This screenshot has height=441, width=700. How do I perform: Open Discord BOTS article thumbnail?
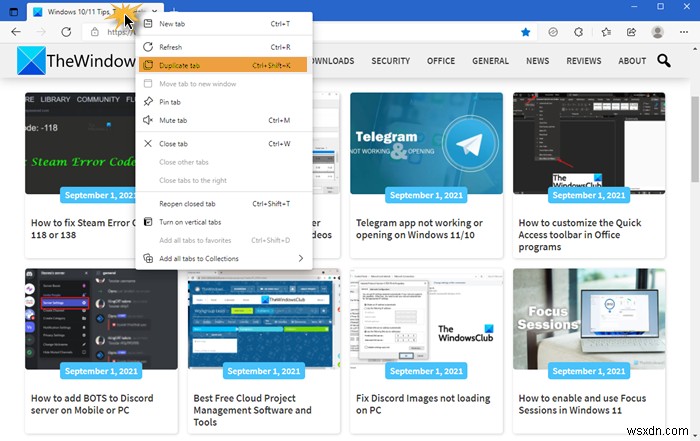click(x=101, y=319)
